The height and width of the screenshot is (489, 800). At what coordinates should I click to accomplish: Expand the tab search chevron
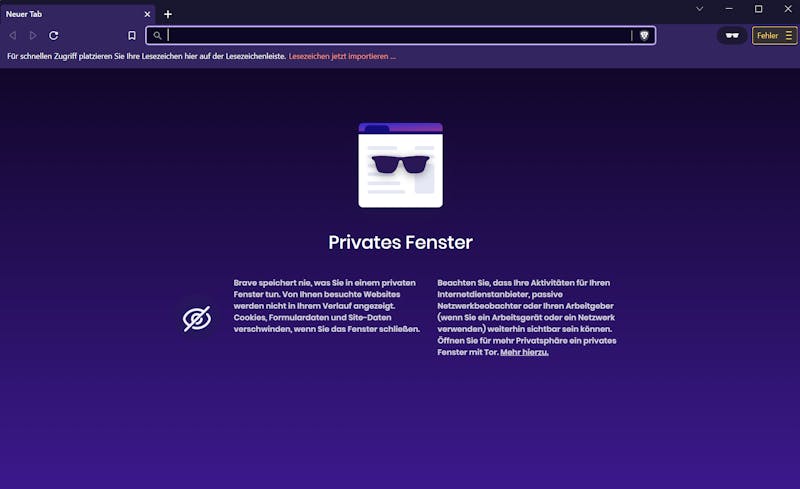click(x=699, y=9)
